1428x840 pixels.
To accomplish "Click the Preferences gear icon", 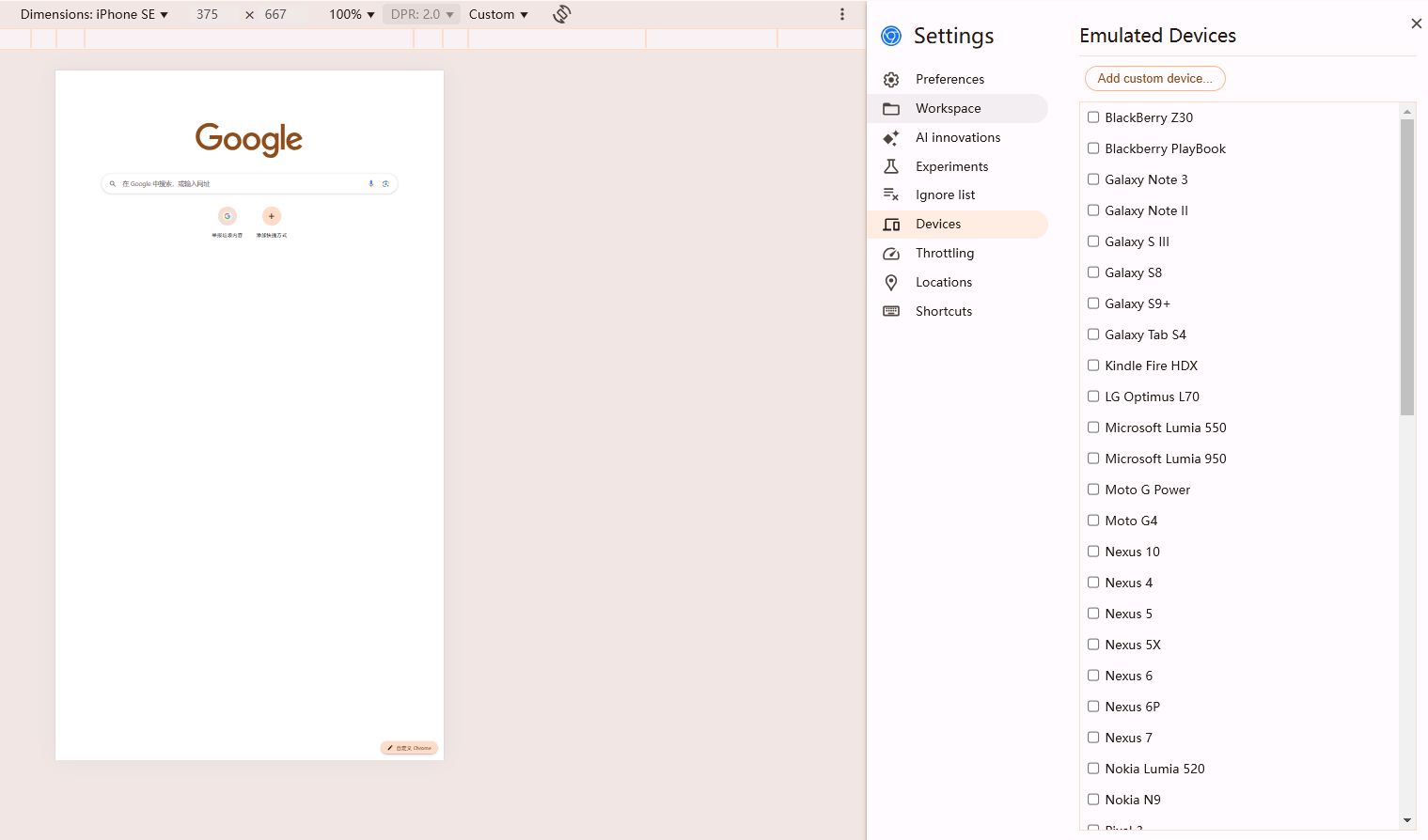I will 891,80.
